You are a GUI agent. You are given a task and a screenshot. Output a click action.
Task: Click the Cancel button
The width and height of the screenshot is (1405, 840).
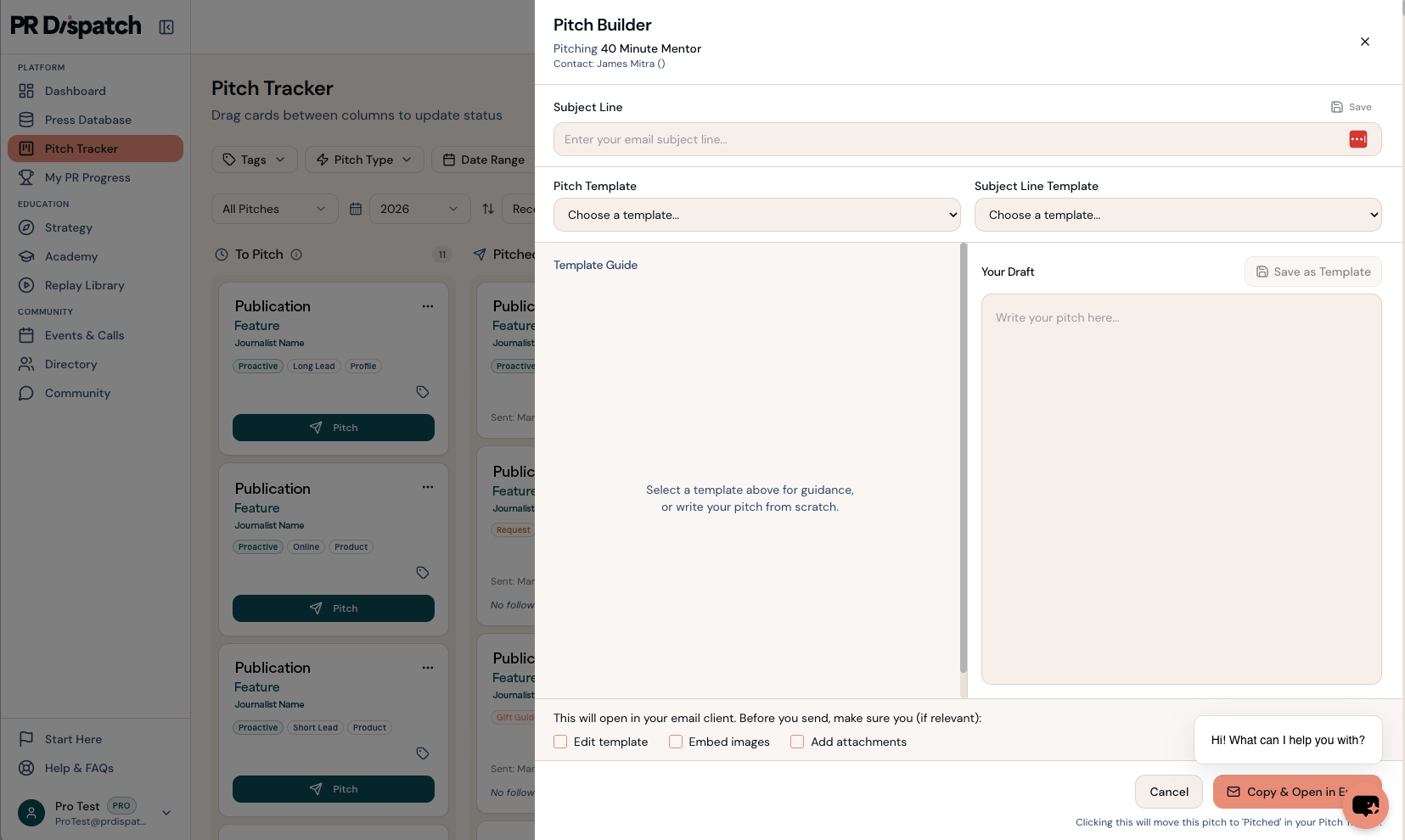1168,792
